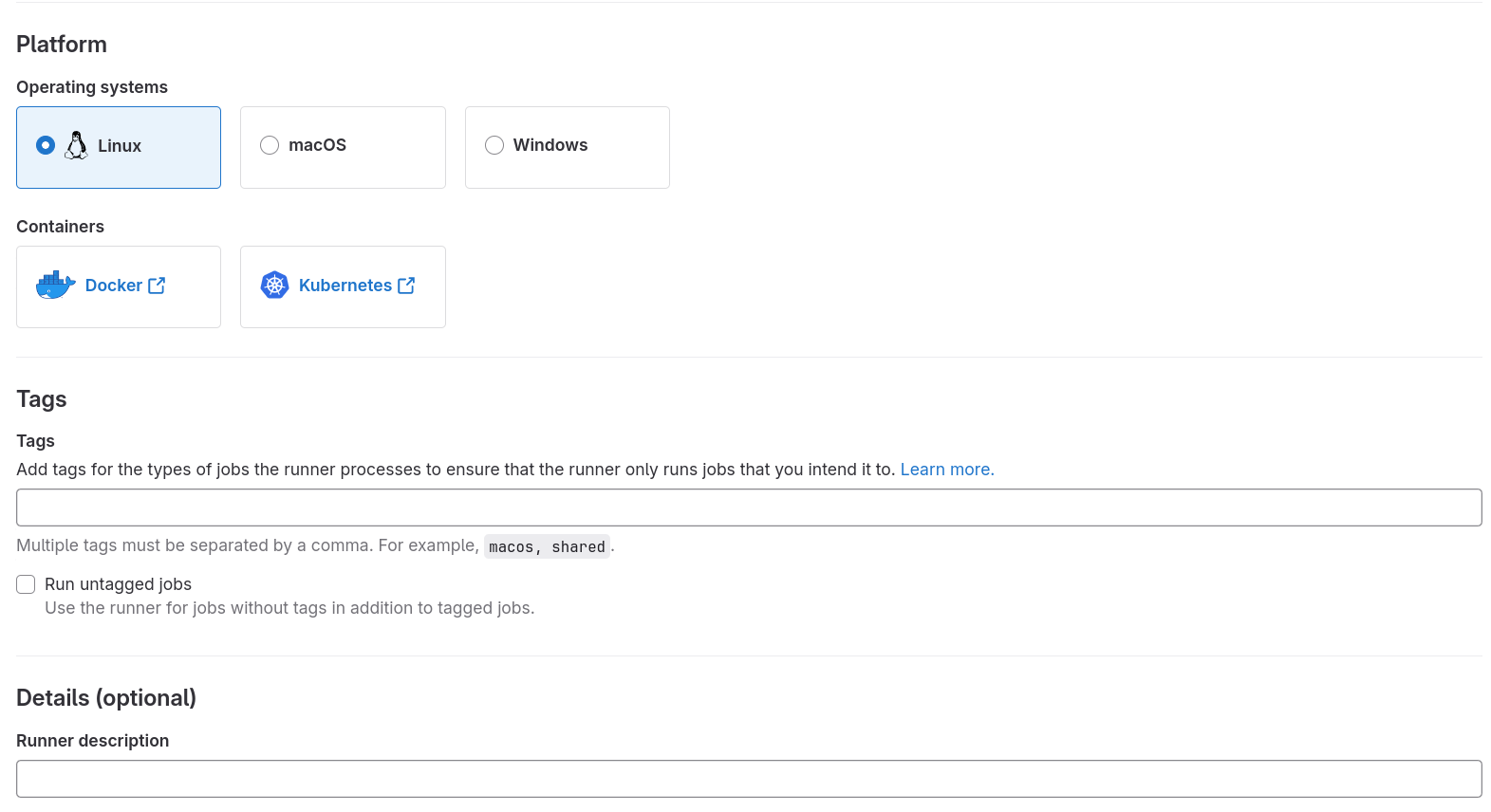Focus the Tags input field
The width and height of the screenshot is (1491, 812).
point(749,507)
